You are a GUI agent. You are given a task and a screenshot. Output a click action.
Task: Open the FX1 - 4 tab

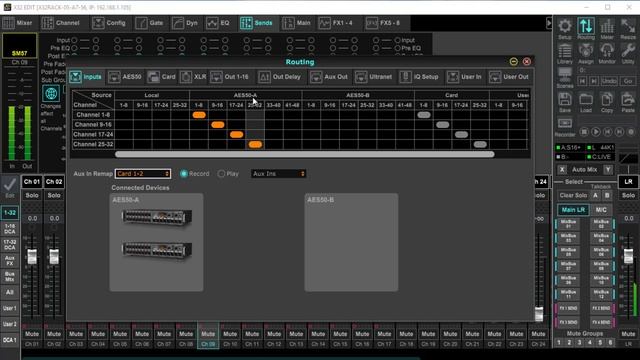(x=336, y=23)
